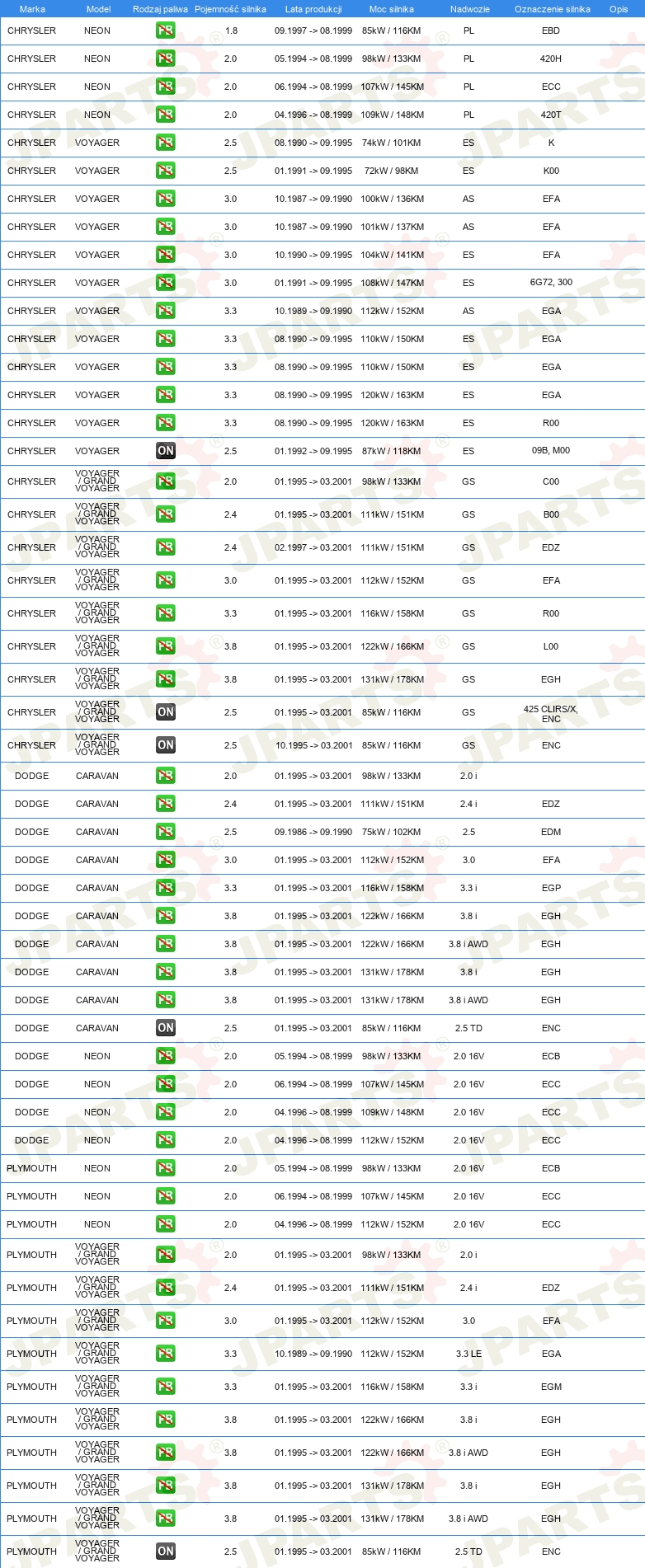Click the PB icon in the Plymouth 3.3 LE row

point(166,1354)
